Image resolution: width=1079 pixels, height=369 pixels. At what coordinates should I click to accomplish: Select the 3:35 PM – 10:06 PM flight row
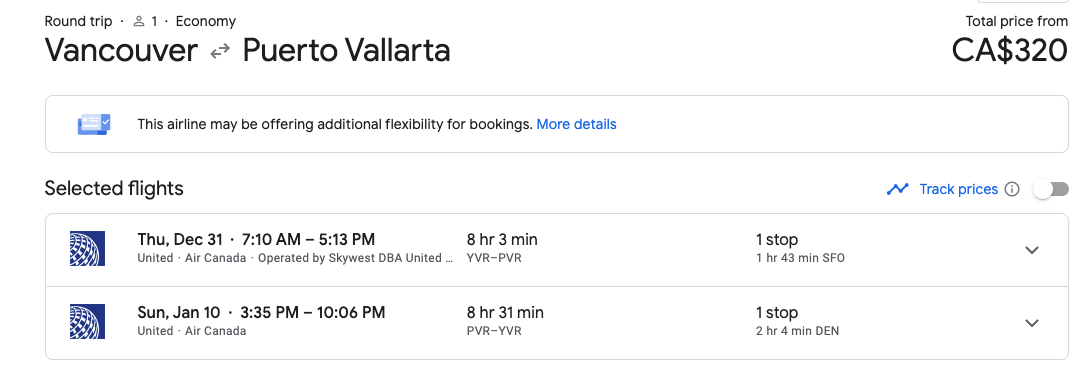point(557,323)
